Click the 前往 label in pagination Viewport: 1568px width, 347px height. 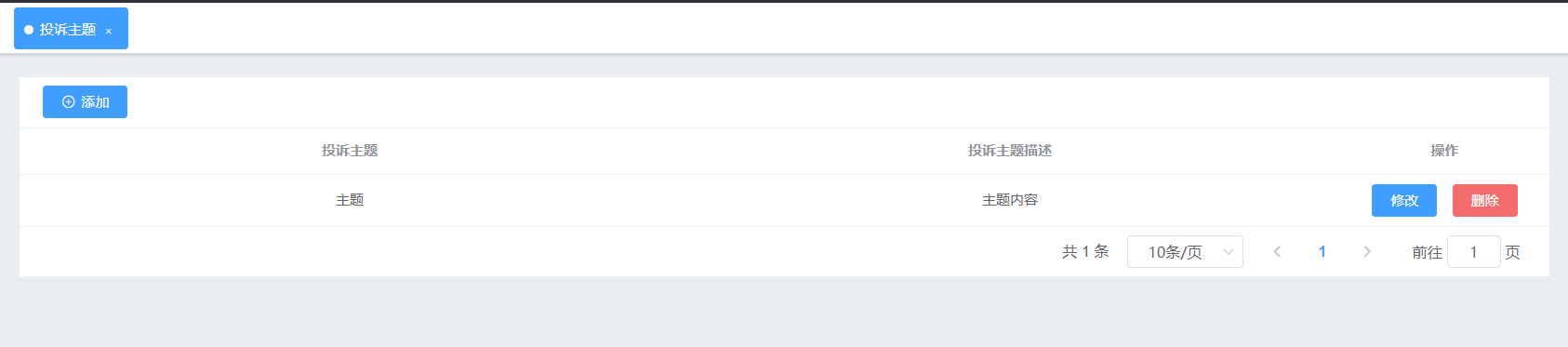click(1427, 252)
